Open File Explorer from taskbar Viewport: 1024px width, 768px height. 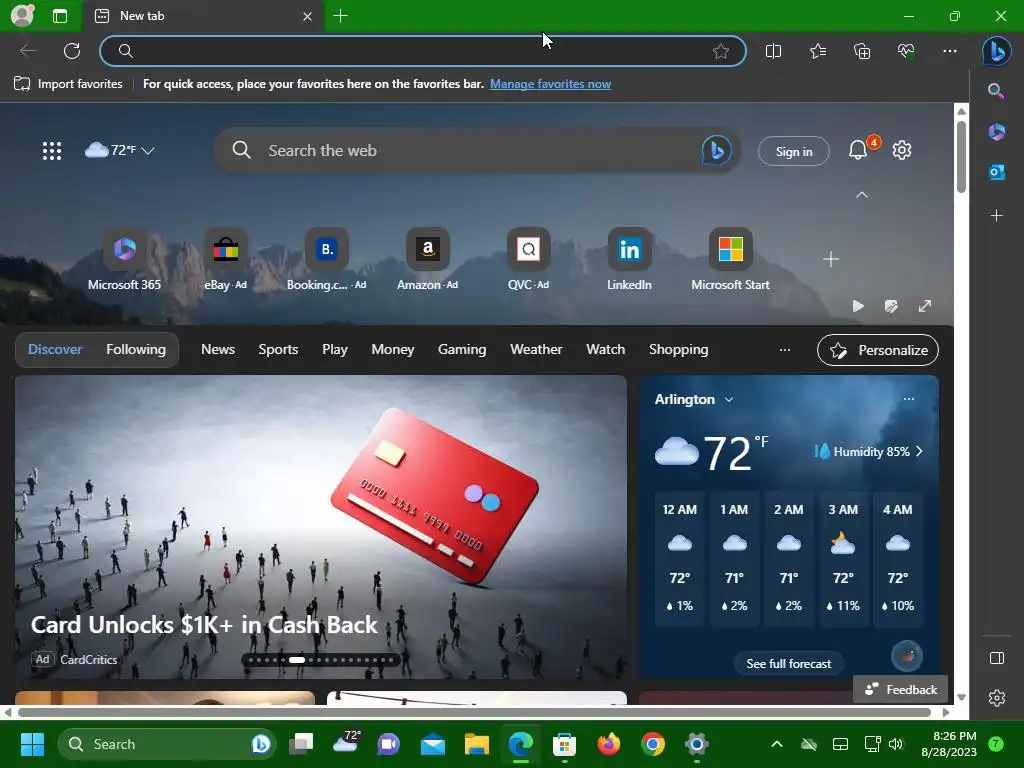click(x=477, y=744)
